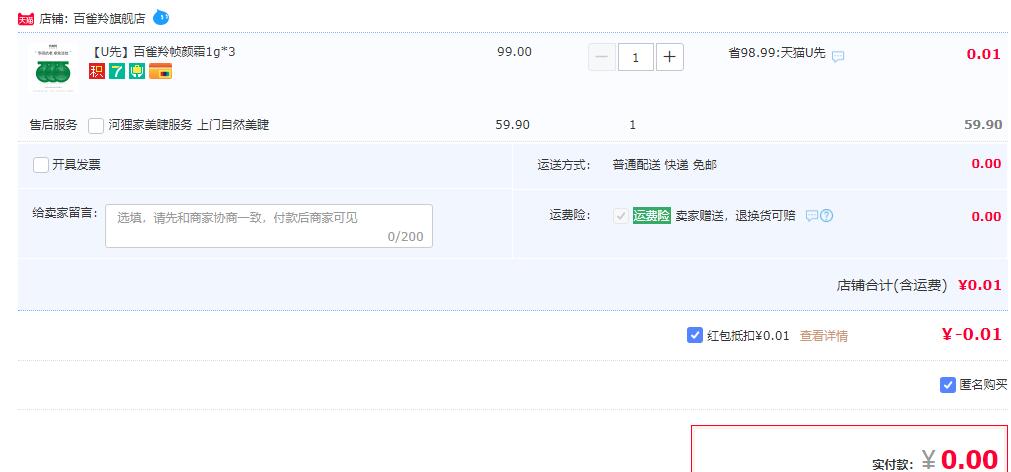Click the green 7-day return badge
The width and height of the screenshot is (1011, 472).
coord(117,71)
